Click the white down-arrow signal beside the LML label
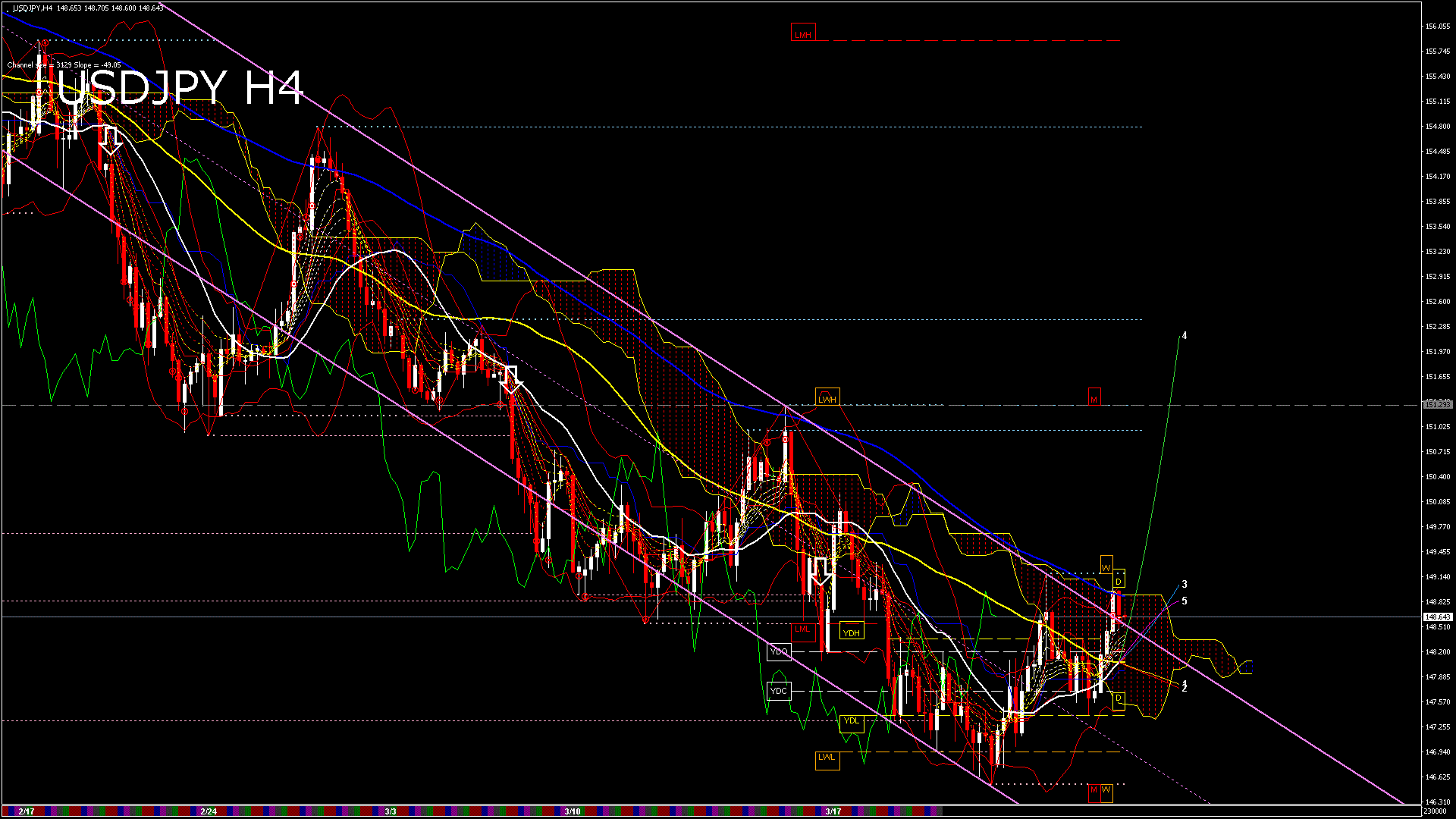 point(821,573)
